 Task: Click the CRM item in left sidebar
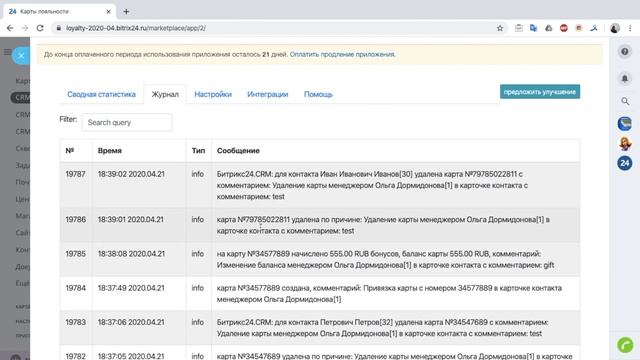coord(20,98)
